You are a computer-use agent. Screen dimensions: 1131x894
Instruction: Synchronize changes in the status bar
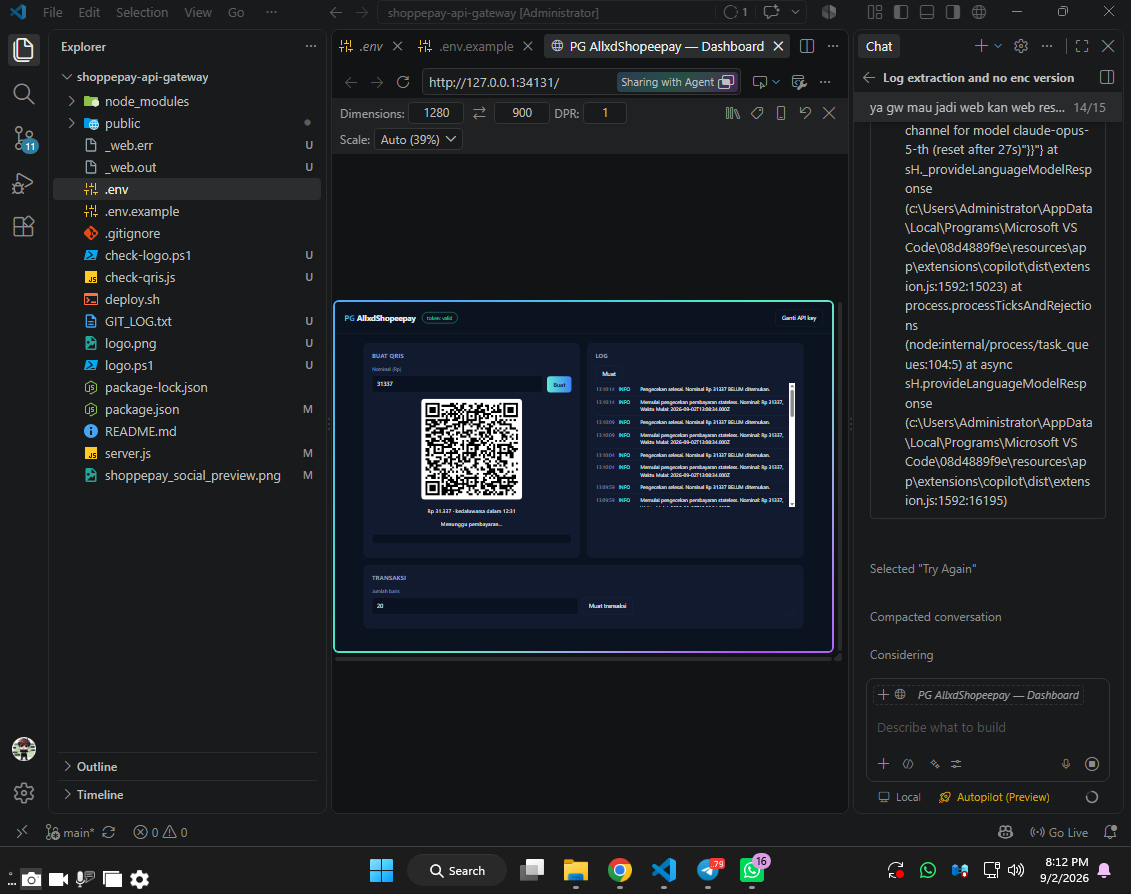[109, 833]
